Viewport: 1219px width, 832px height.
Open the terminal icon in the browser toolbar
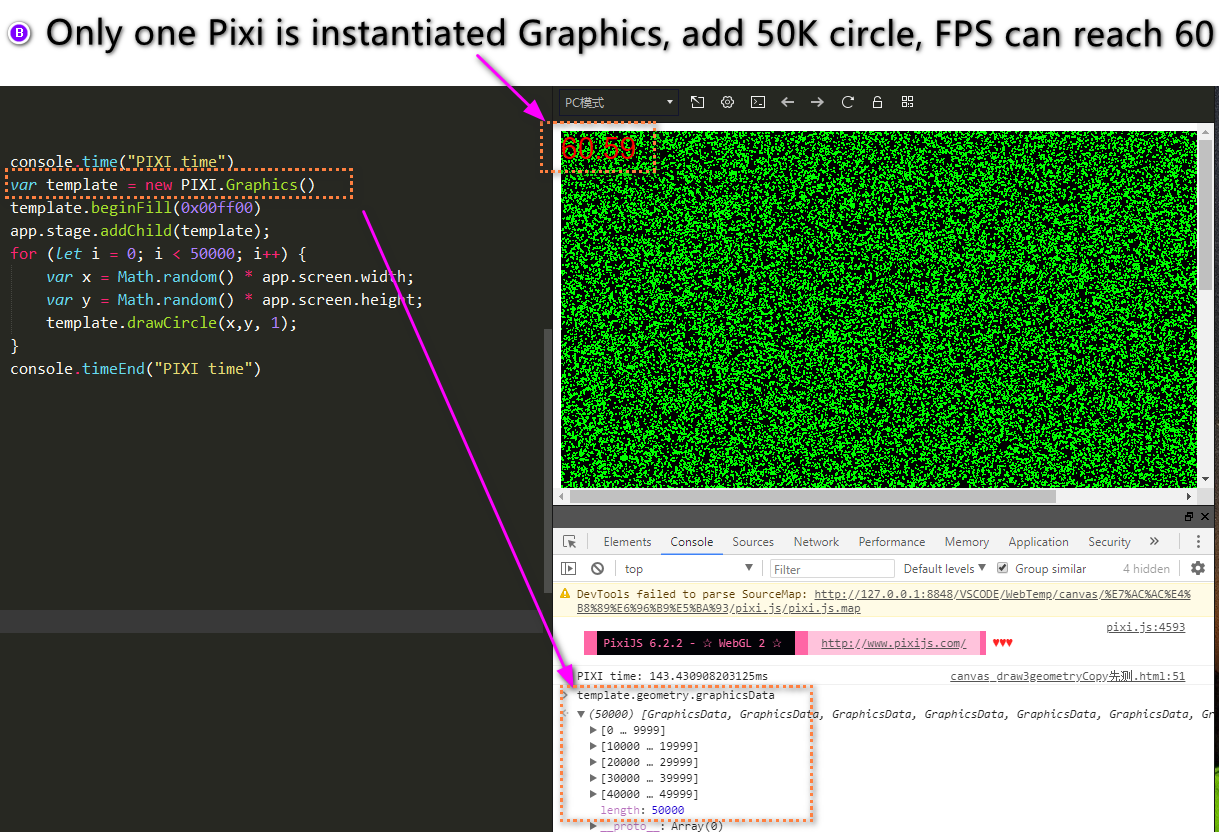pyautogui.click(x=757, y=102)
